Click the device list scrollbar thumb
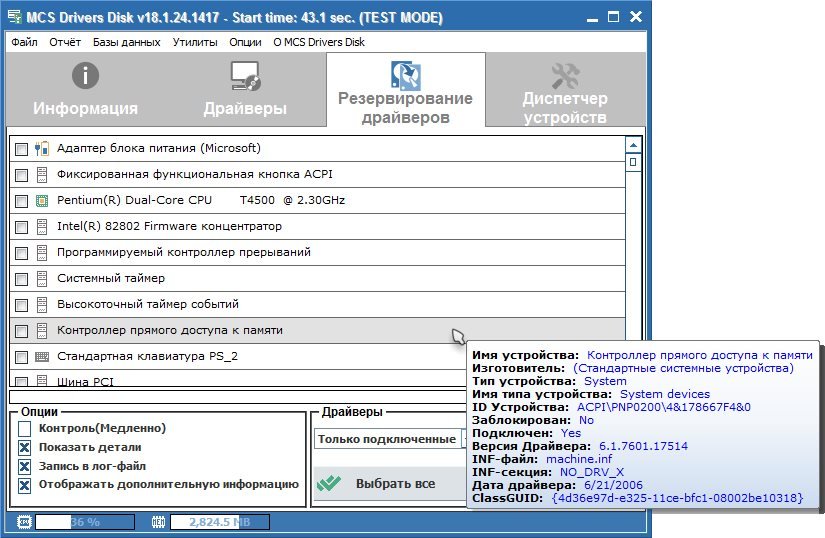Screen dimensions: 825x538 tap(633, 162)
